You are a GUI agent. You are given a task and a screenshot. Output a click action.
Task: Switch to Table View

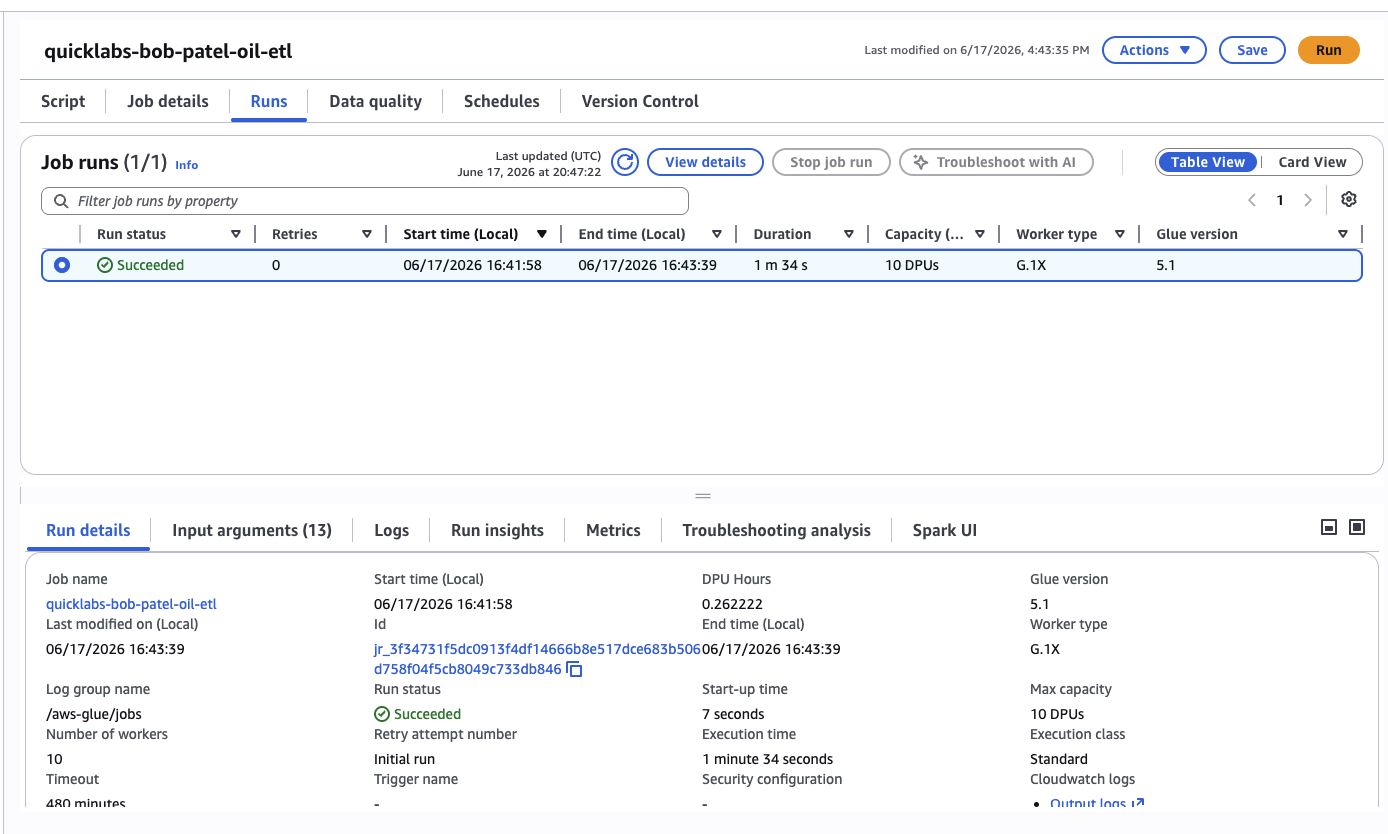point(1207,162)
